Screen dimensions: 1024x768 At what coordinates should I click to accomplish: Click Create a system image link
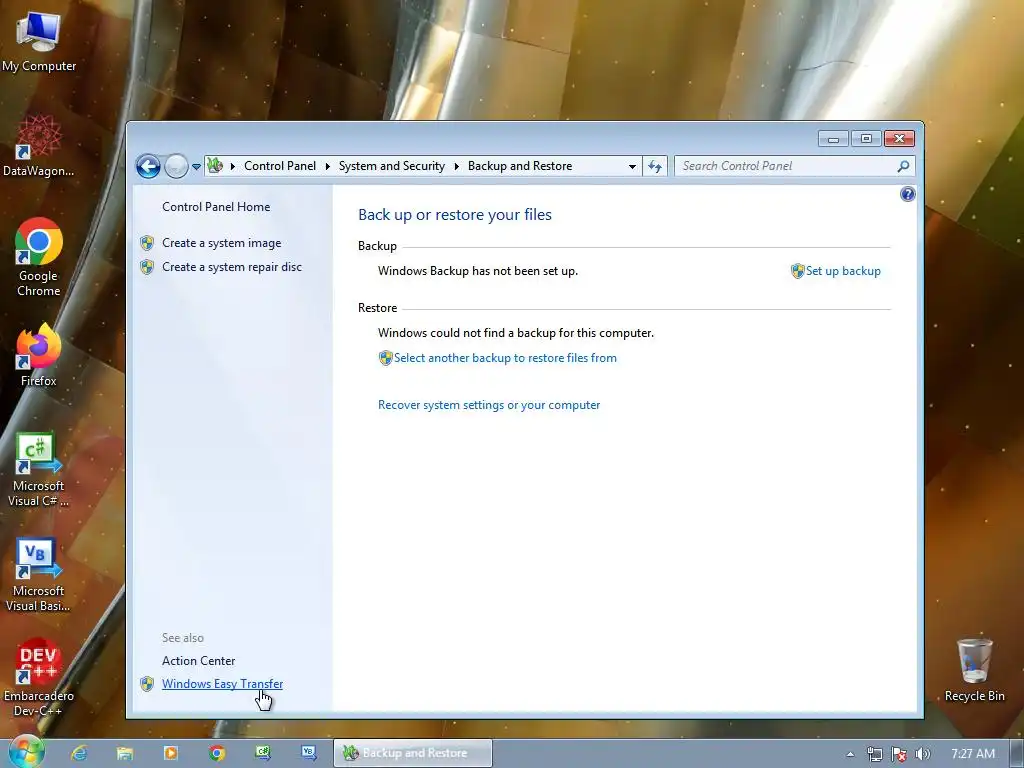221,243
